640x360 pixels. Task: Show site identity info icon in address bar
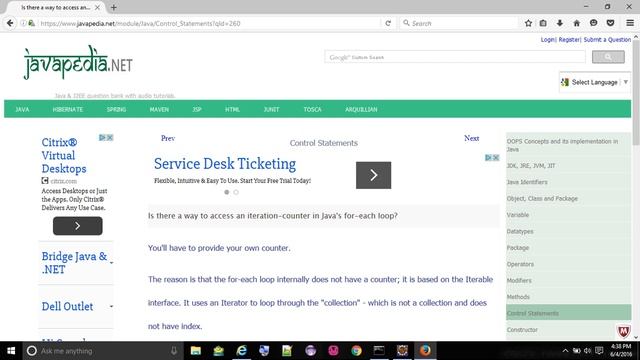[x=23, y=23]
